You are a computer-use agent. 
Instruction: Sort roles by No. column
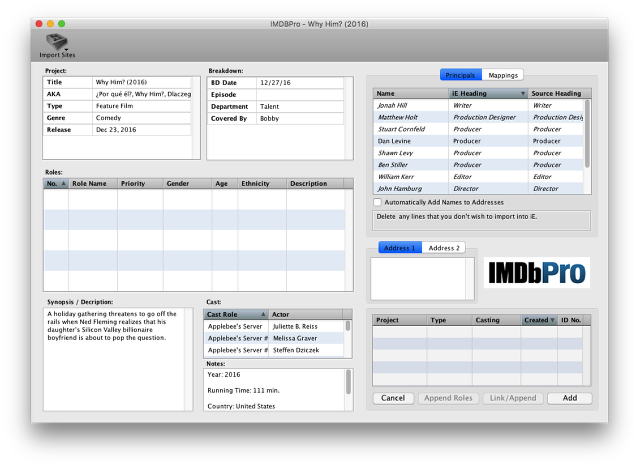(x=56, y=184)
